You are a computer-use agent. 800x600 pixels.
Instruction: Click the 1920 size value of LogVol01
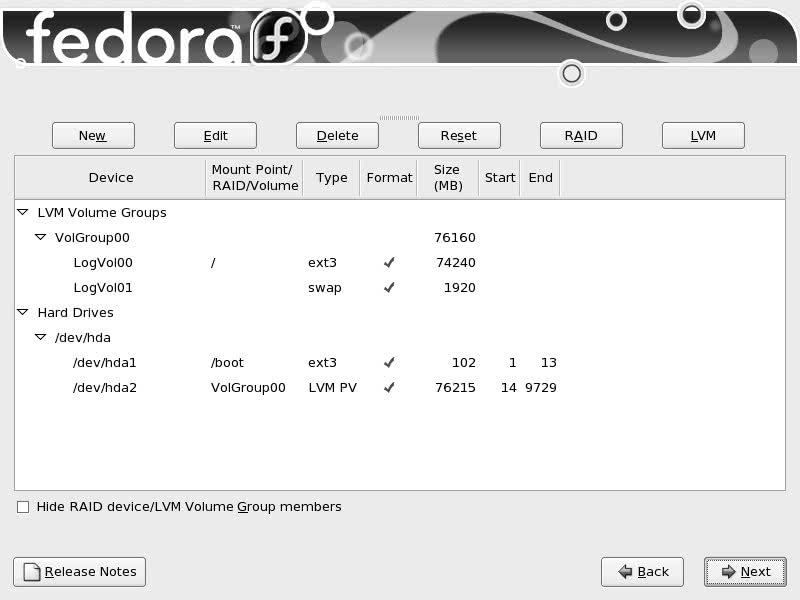click(460, 288)
